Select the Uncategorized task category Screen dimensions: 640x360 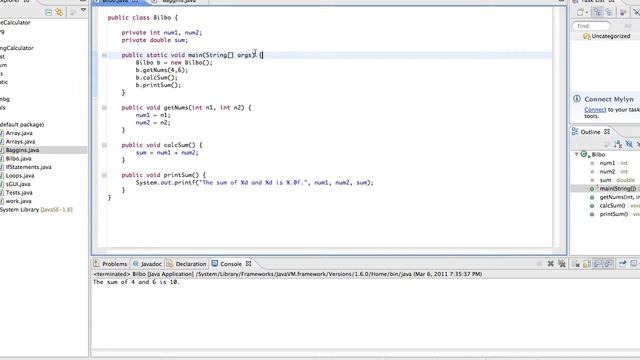(607, 36)
